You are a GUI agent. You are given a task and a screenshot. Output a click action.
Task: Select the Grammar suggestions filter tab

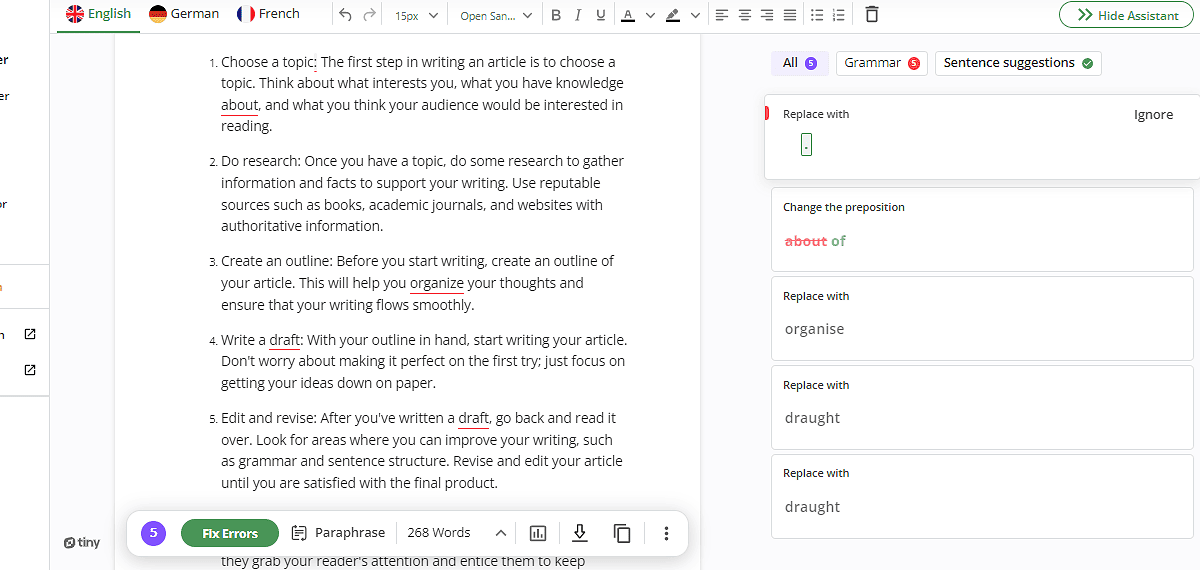[881, 63]
